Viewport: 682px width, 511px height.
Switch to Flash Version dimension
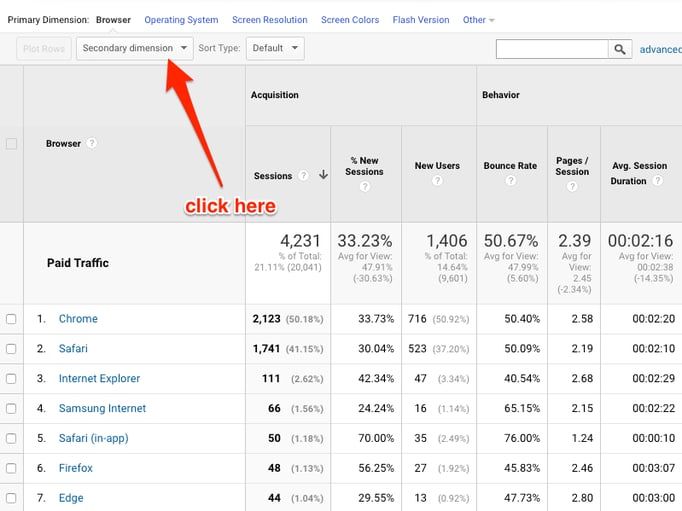(x=421, y=20)
